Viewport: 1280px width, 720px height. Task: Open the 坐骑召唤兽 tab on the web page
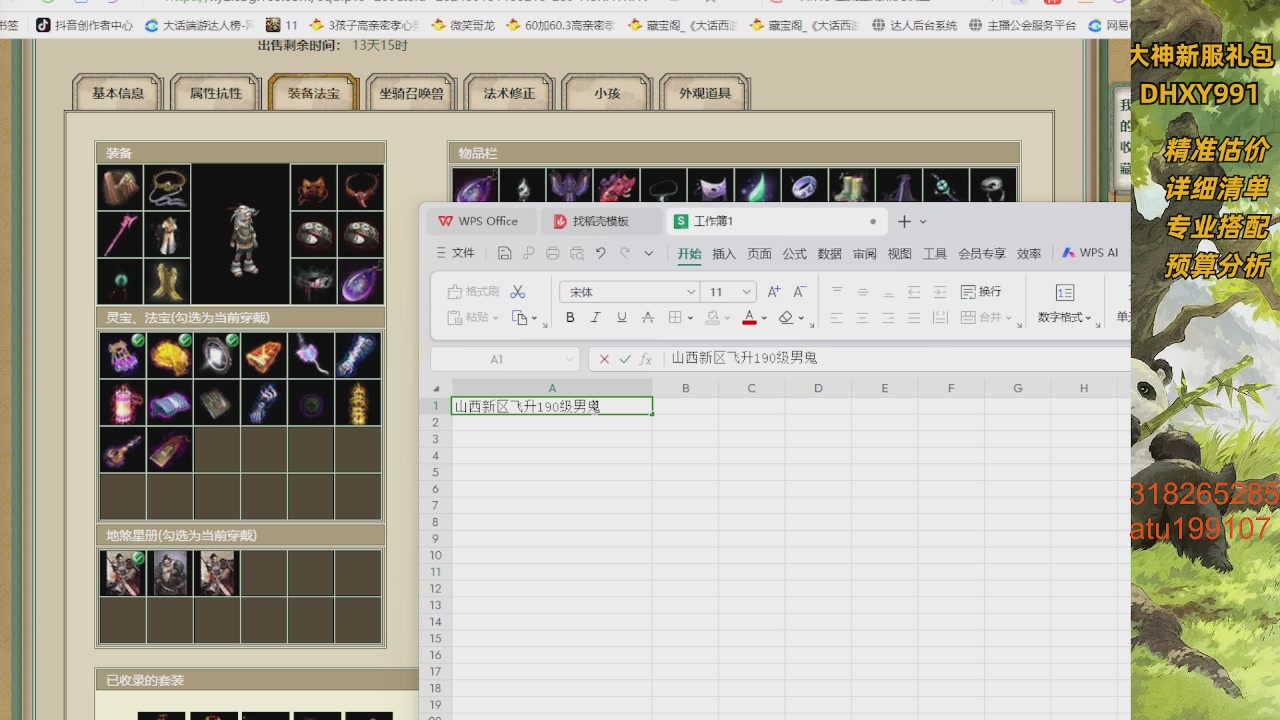point(412,93)
